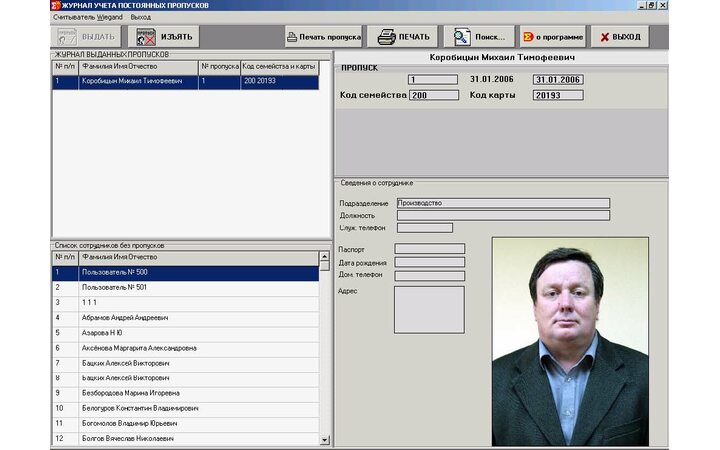Select Аксёнова Маргарита Александровна row
The width and height of the screenshot is (720, 450).
coord(185,349)
